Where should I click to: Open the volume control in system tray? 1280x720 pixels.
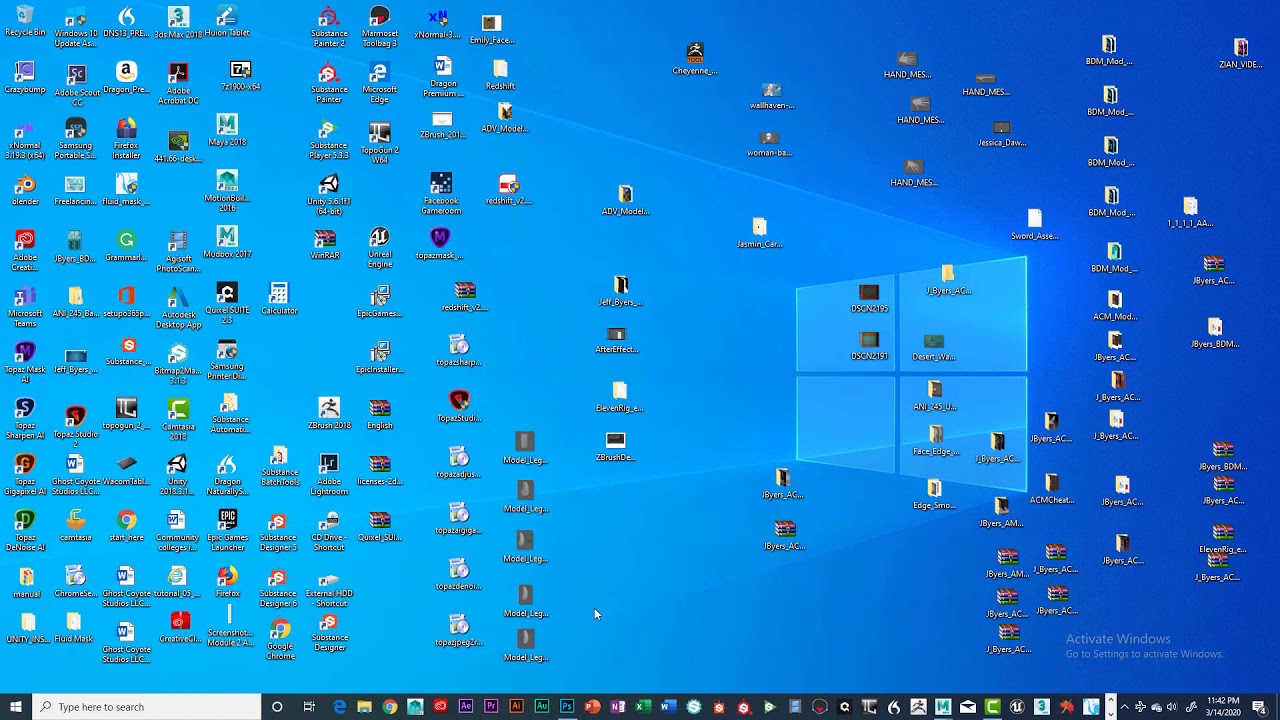(x=1172, y=707)
